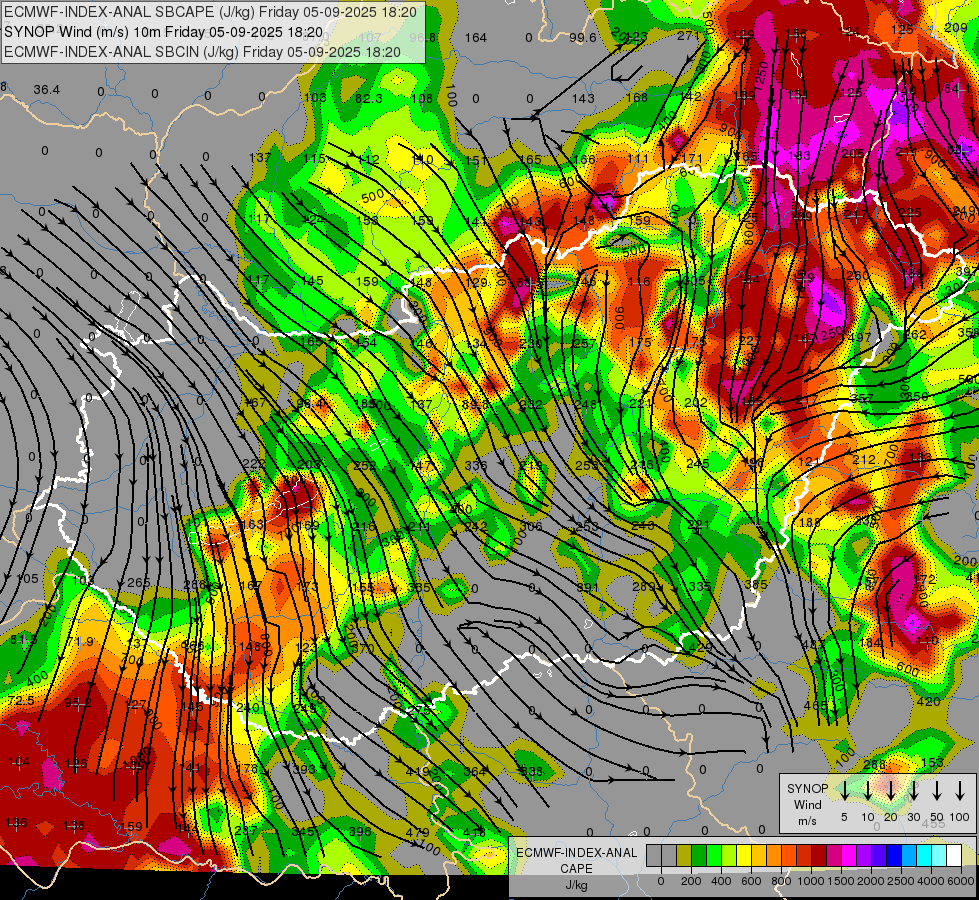Click the 429 value on the map

point(700,648)
